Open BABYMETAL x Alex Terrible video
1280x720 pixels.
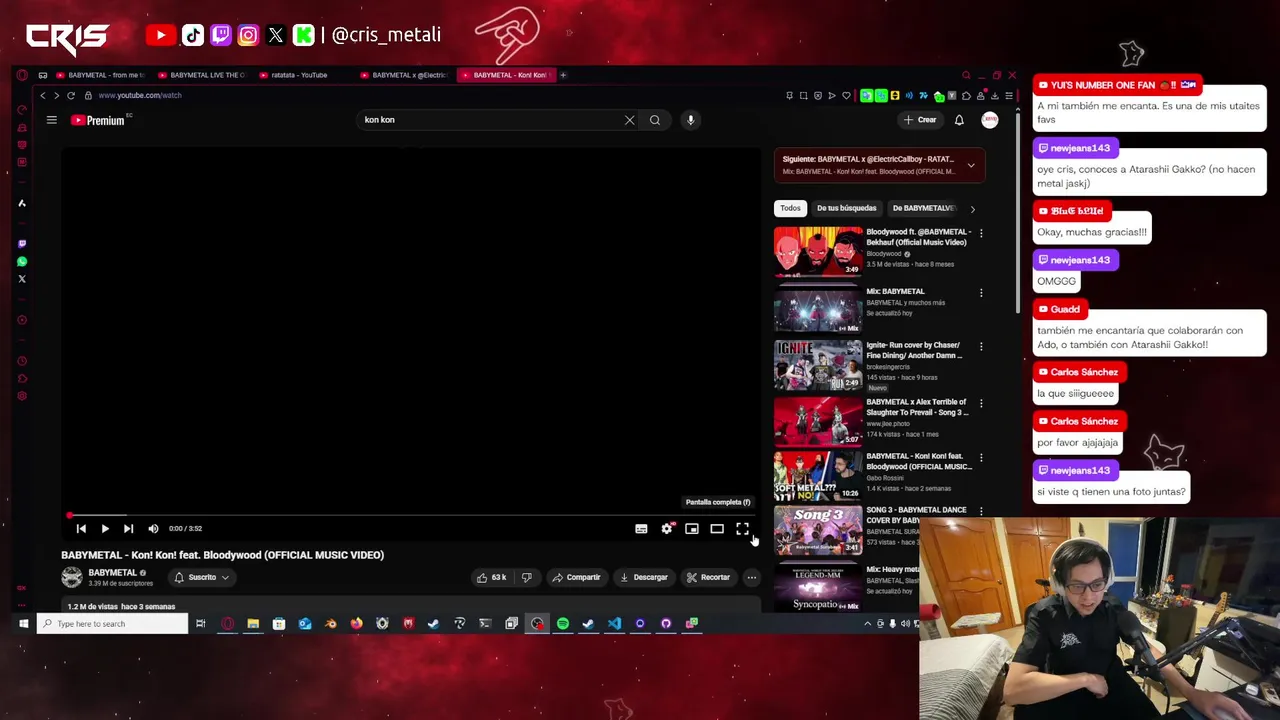coord(818,421)
